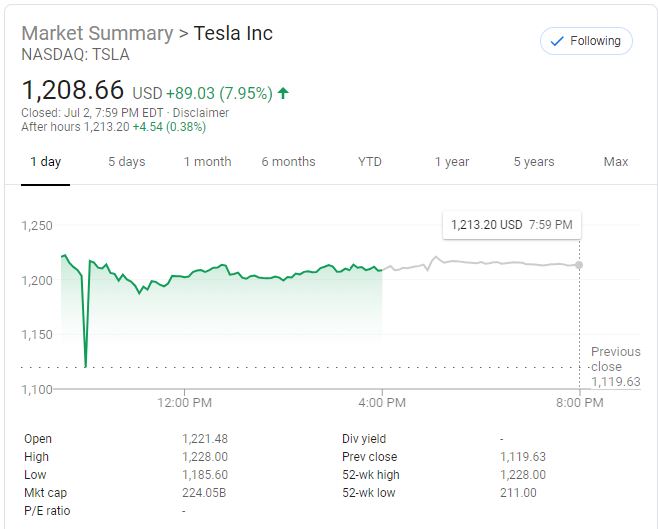Open the Disclaimer link
Screen dimensions: 658x529
[x=200, y=112]
